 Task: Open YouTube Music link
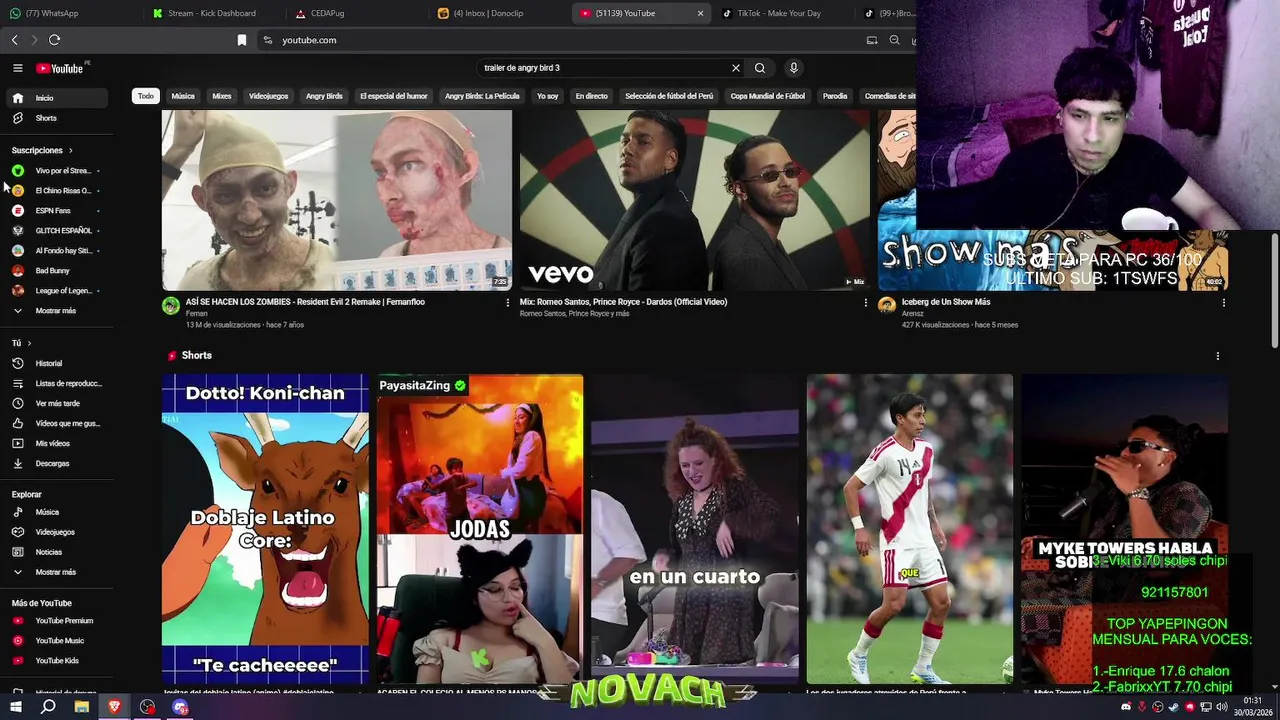point(56,641)
